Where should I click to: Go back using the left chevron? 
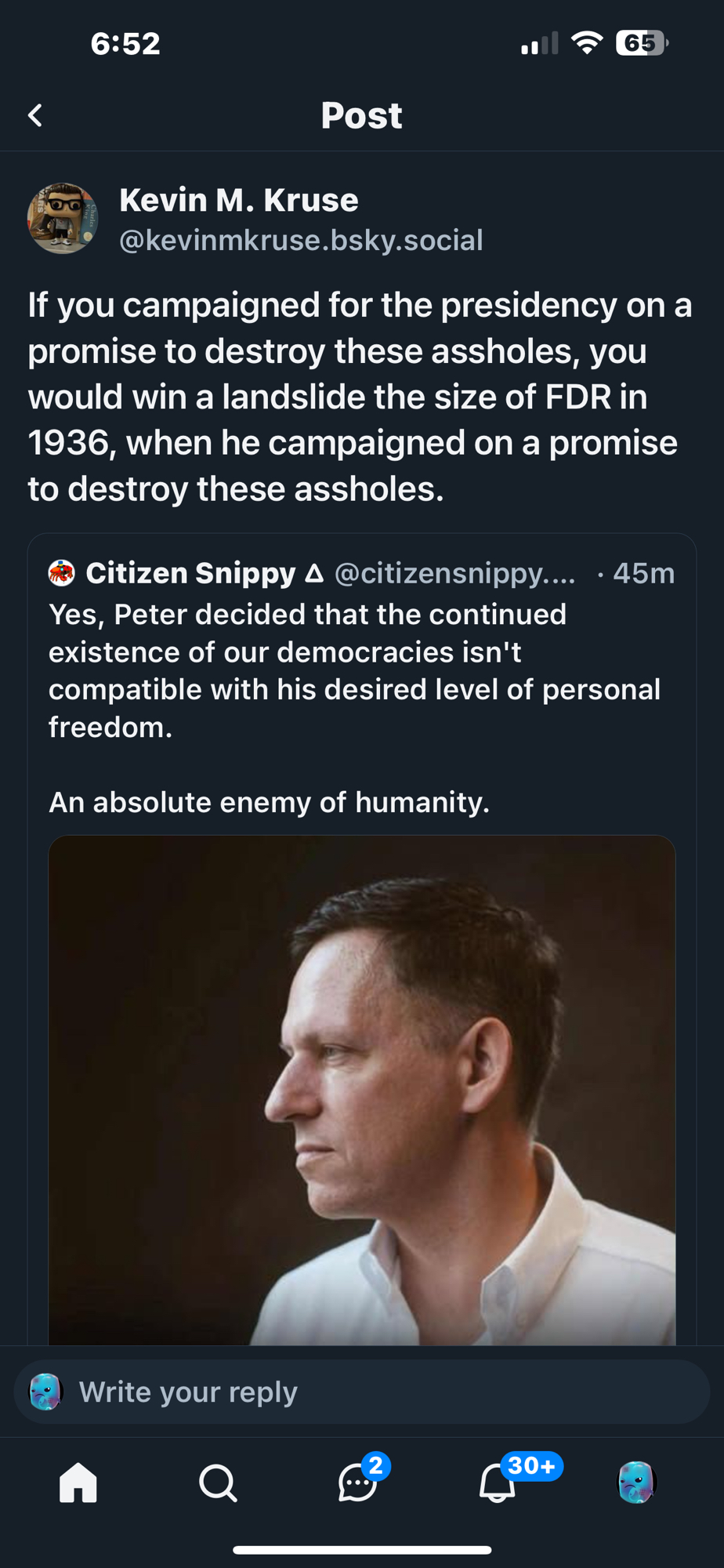(35, 116)
